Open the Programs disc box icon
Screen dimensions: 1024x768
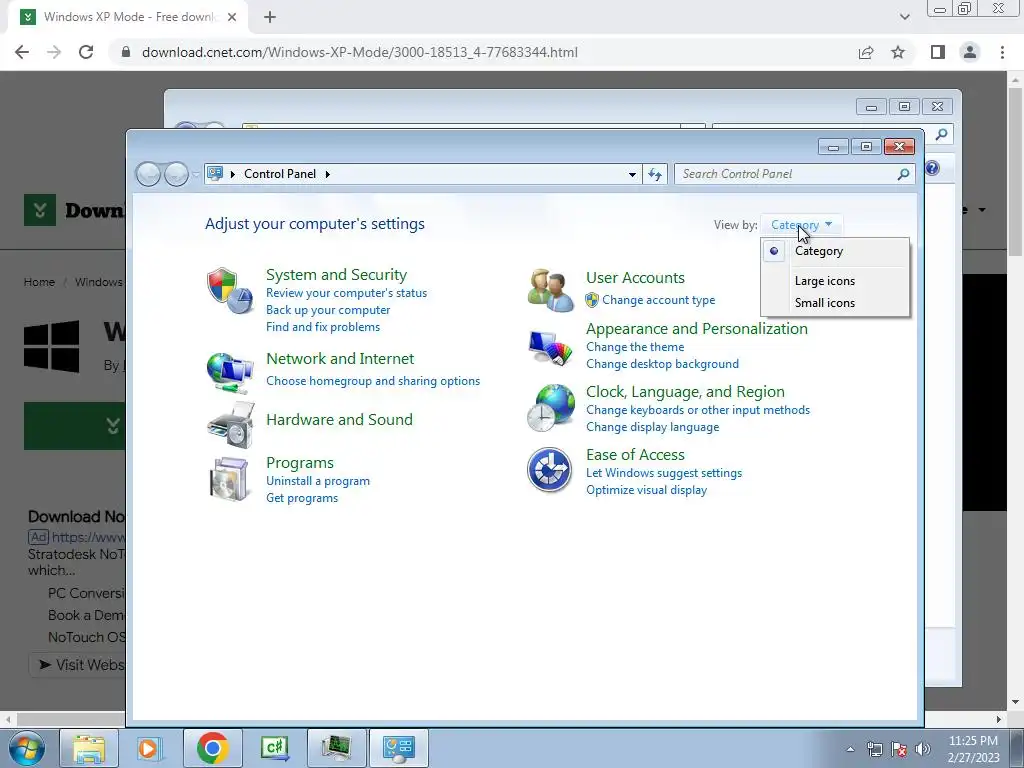(230, 479)
